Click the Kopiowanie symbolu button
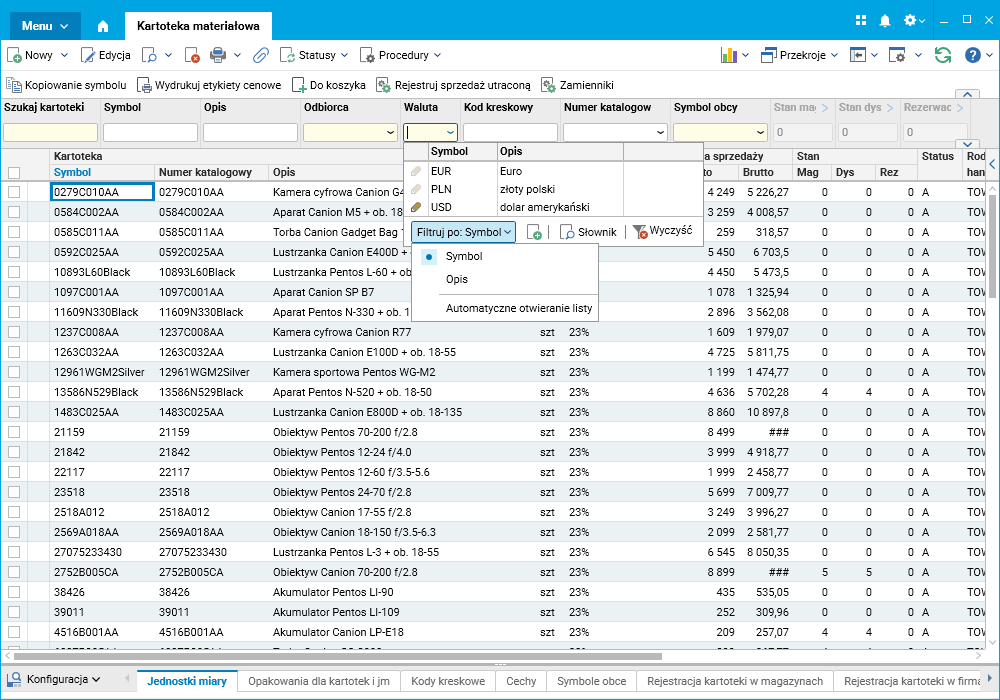The height and width of the screenshot is (700, 1000). 67,86
